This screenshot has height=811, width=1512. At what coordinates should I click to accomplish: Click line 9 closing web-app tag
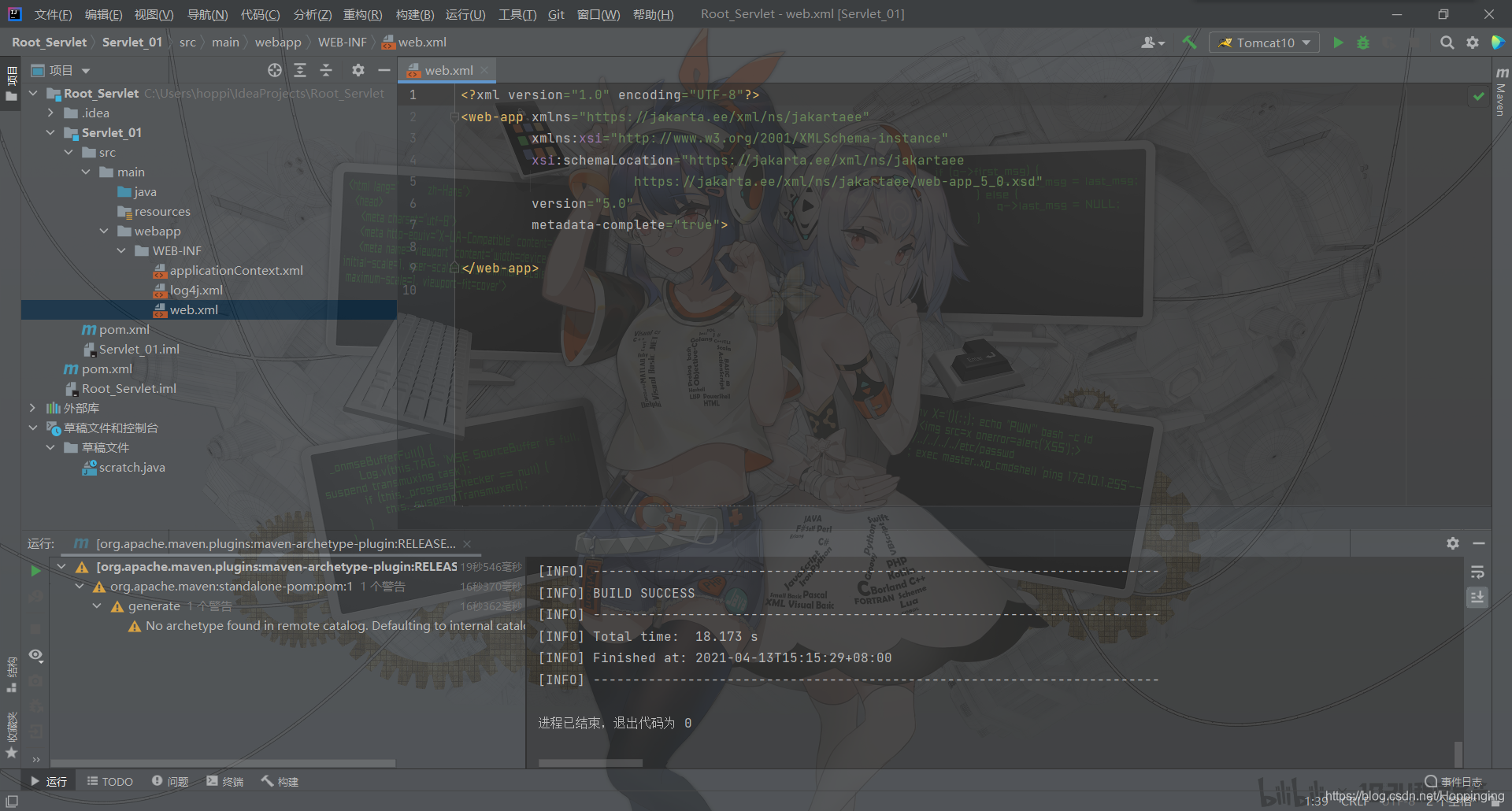point(500,268)
